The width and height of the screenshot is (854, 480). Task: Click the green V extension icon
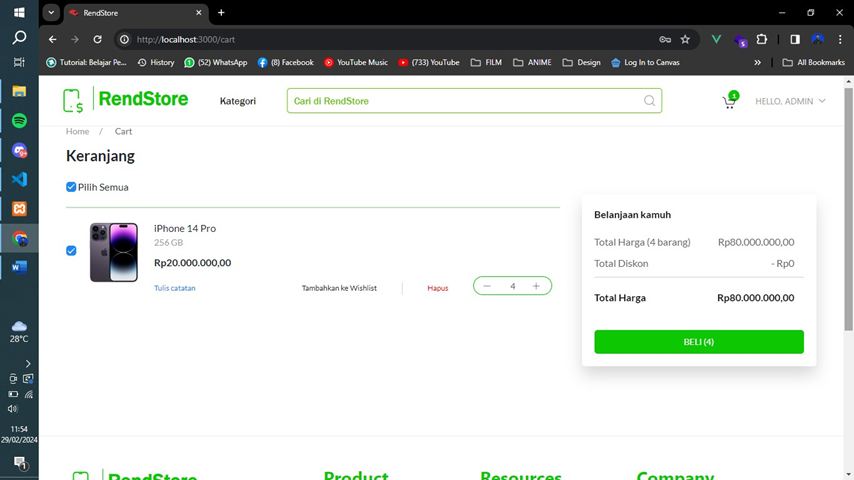click(x=716, y=39)
